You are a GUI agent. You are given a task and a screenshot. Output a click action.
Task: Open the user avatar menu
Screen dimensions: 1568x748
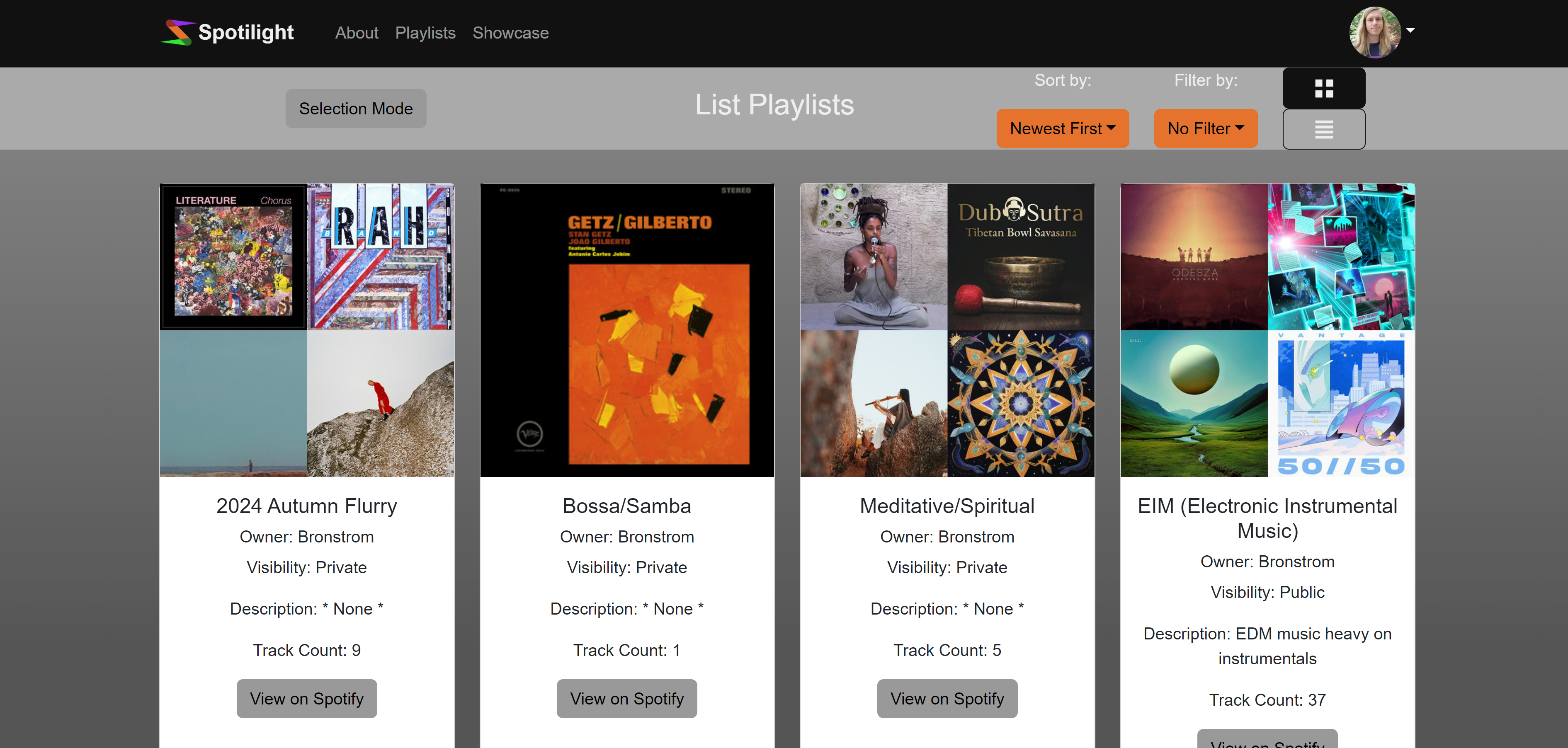pos(1374,32)
